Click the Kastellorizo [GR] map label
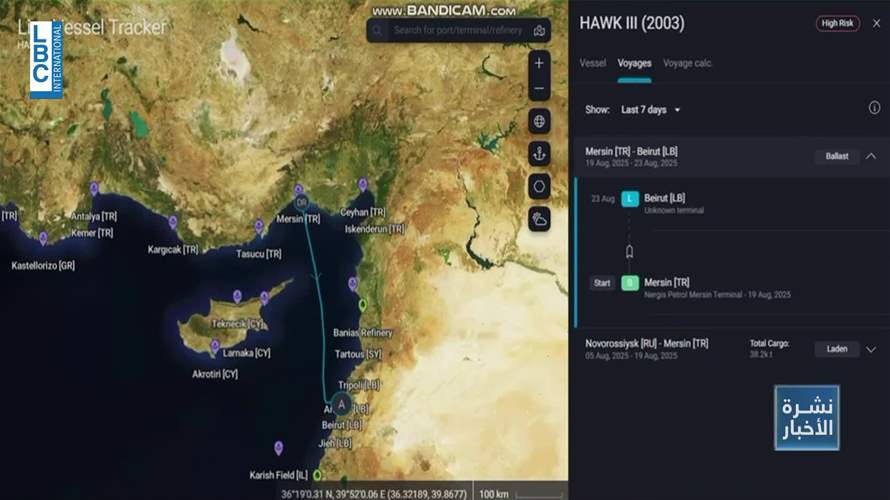The width and height of the screenshot is (890, 500). pos(43,265)
